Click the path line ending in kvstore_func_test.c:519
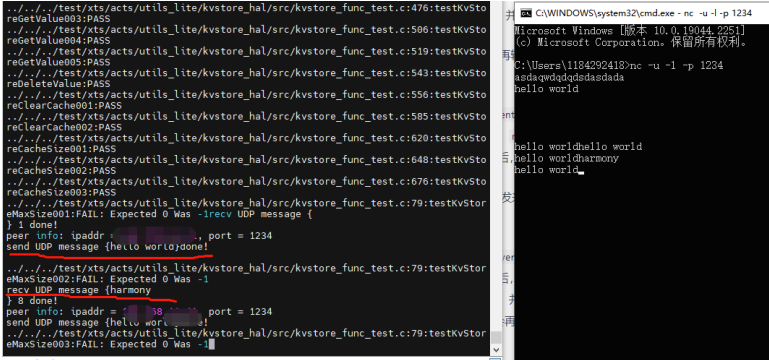769x360 pixels. (247, 51)
